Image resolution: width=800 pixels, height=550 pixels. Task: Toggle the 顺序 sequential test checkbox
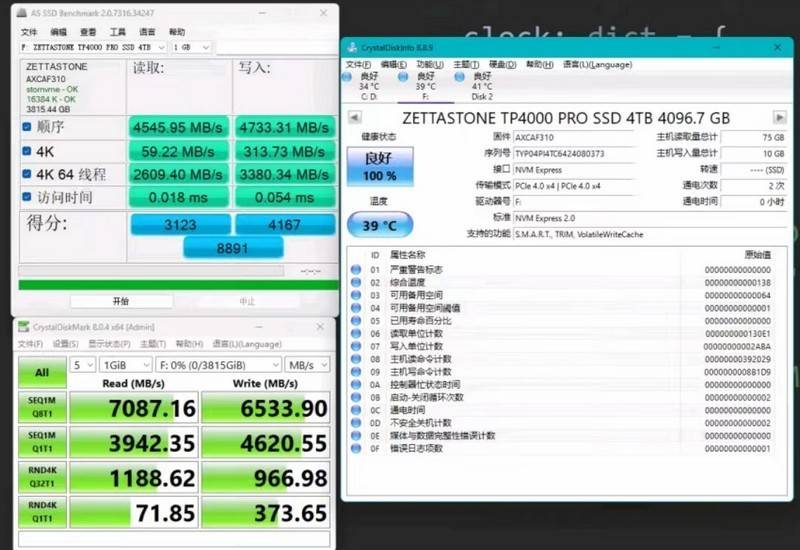27,127
